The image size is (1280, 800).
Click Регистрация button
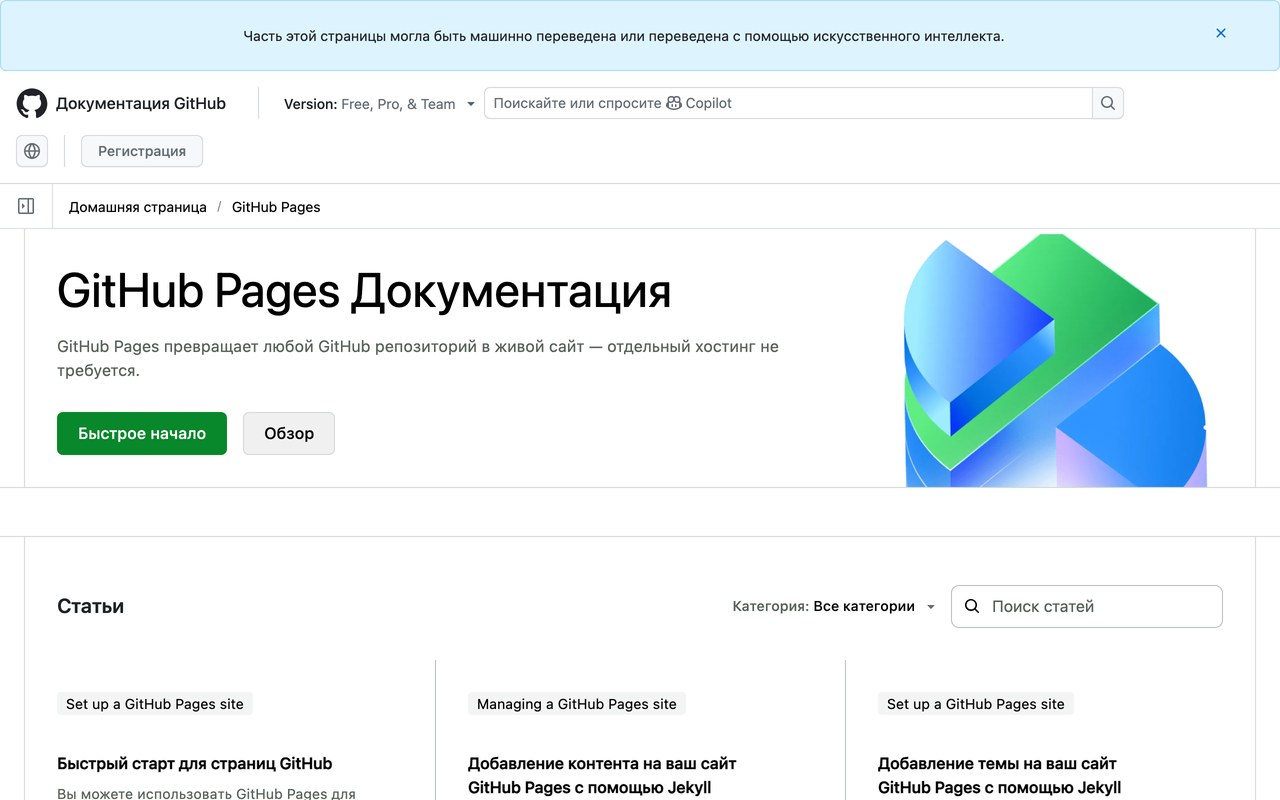coord(142,151)
